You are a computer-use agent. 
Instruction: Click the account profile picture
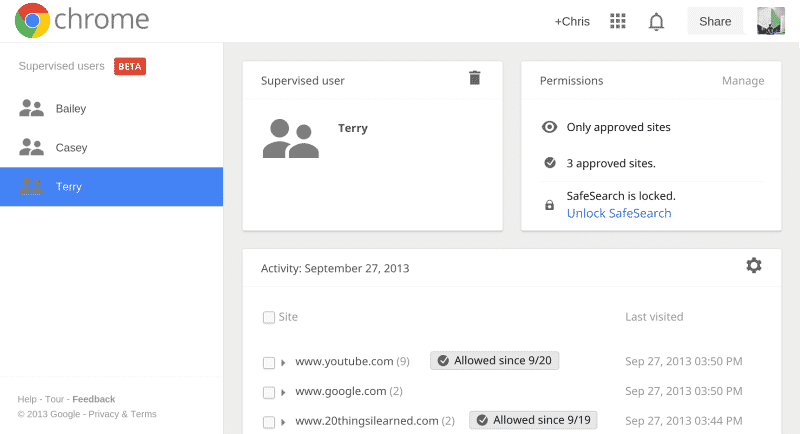point(770,21)
